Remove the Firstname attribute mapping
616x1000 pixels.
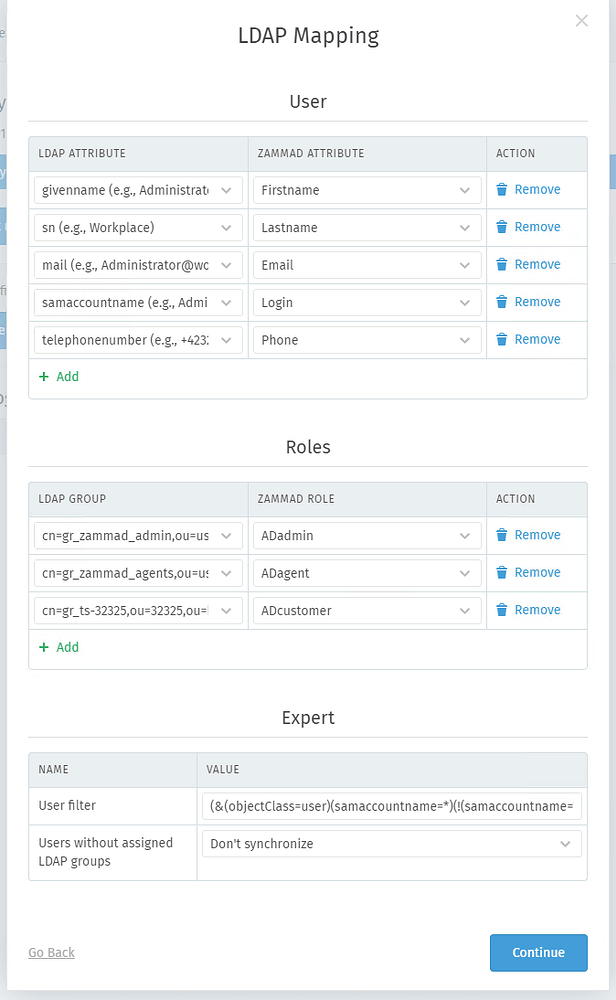tap(530, 190)
